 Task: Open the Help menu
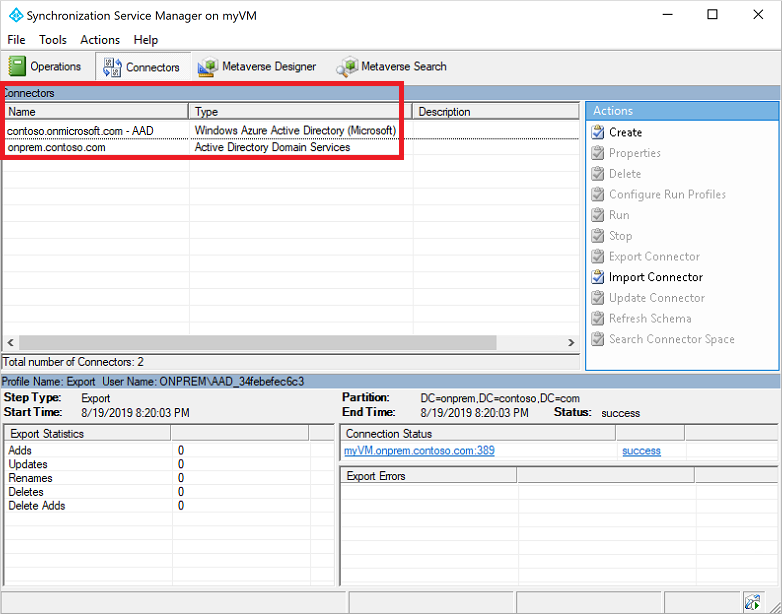146,40
